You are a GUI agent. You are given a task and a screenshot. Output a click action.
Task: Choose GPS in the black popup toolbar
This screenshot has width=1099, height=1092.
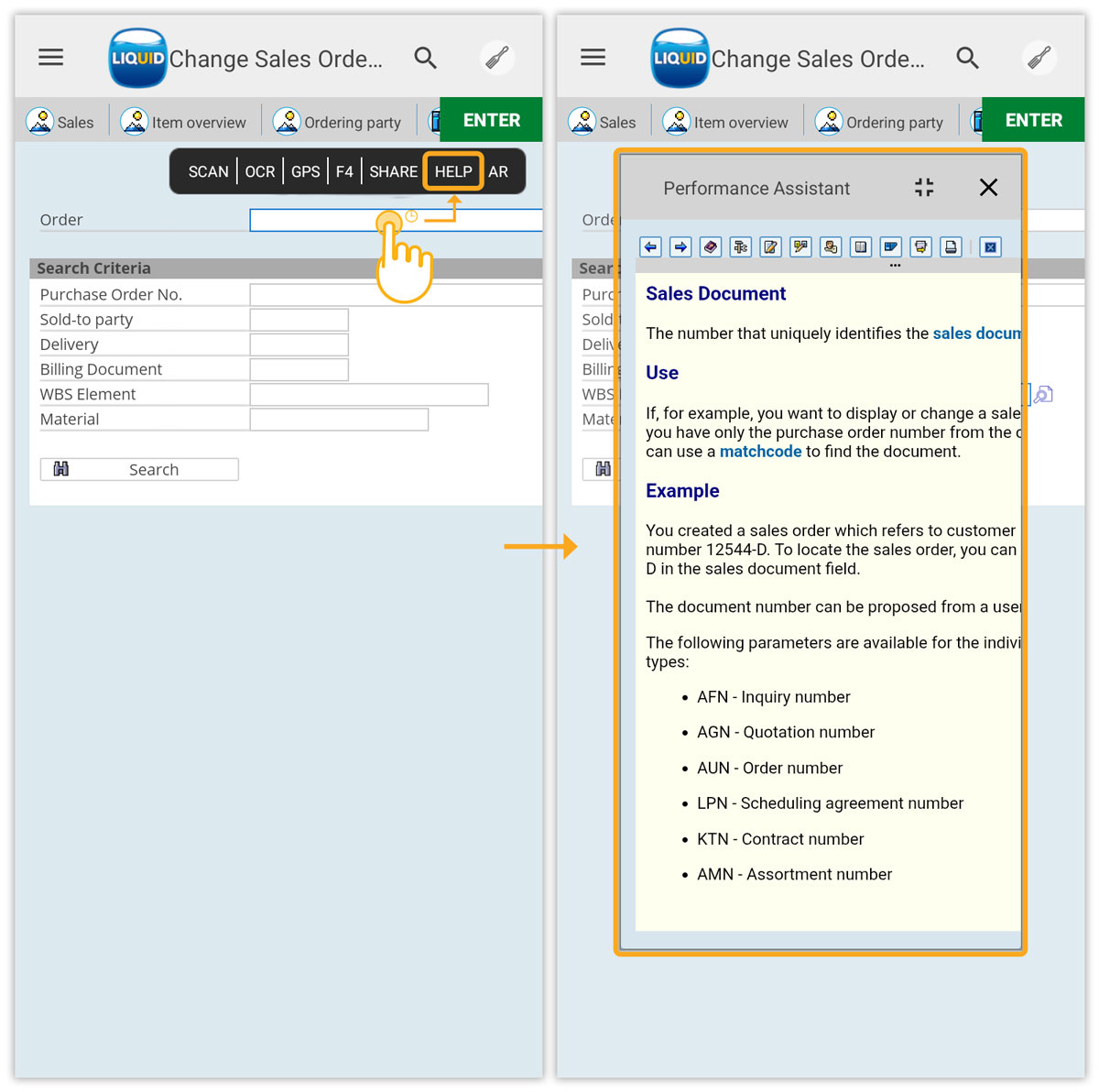click(306, 171)
